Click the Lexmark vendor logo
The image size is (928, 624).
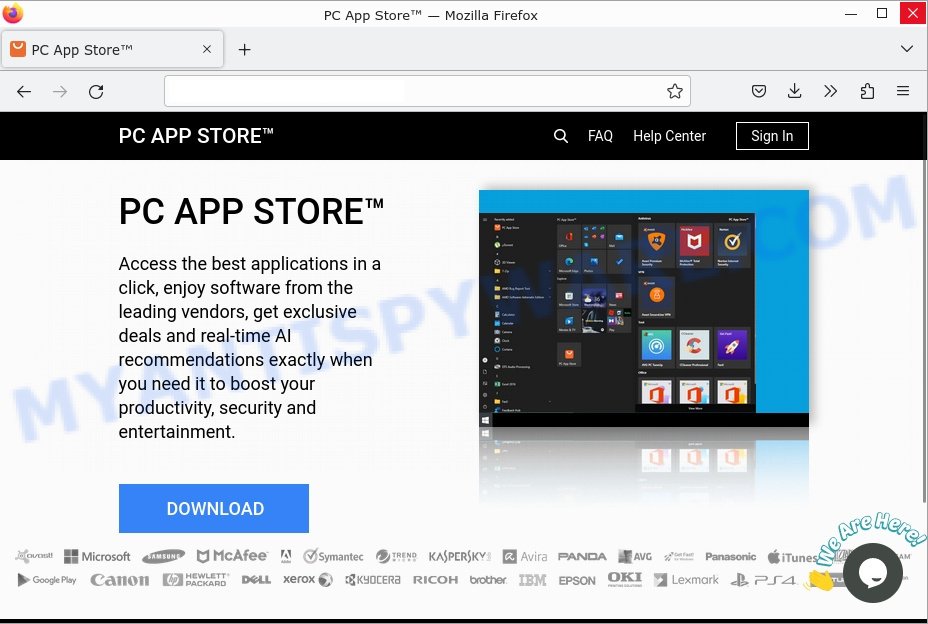[687, 580]
